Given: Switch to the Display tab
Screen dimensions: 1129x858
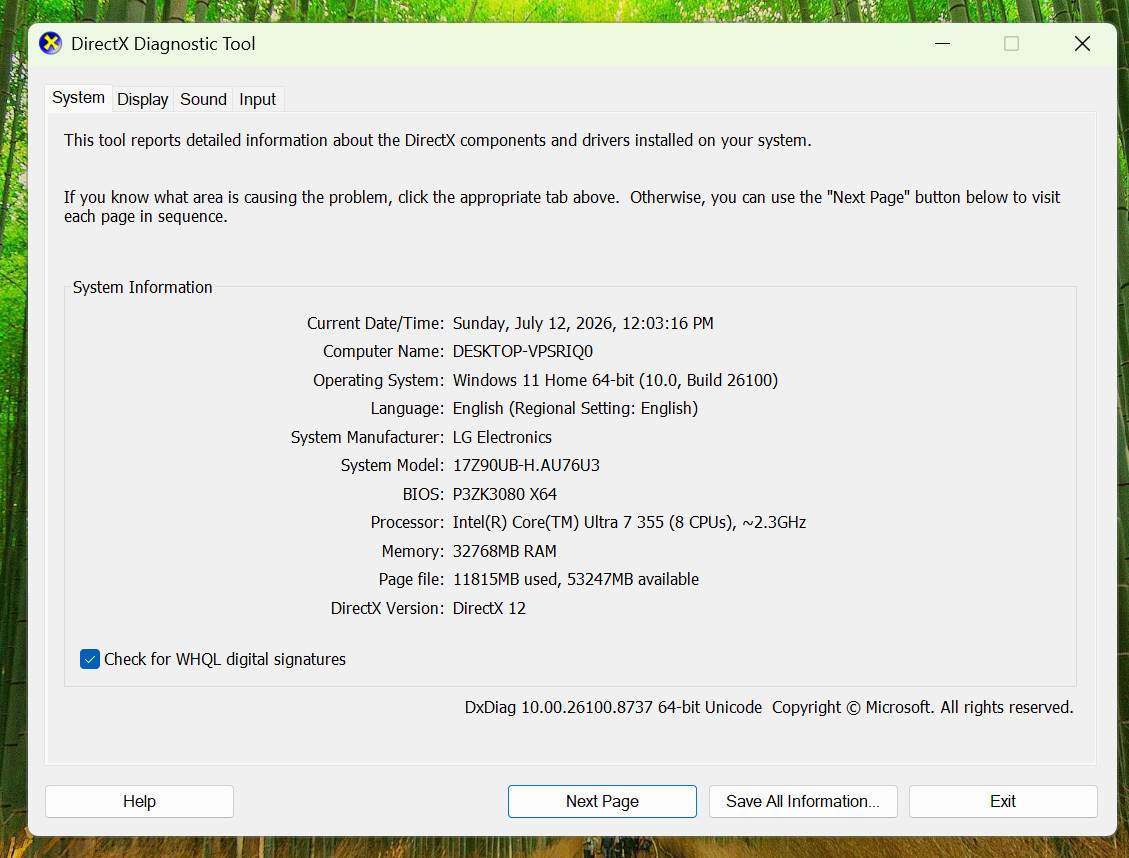Looking at the screenshot, I should pos(143,99).
